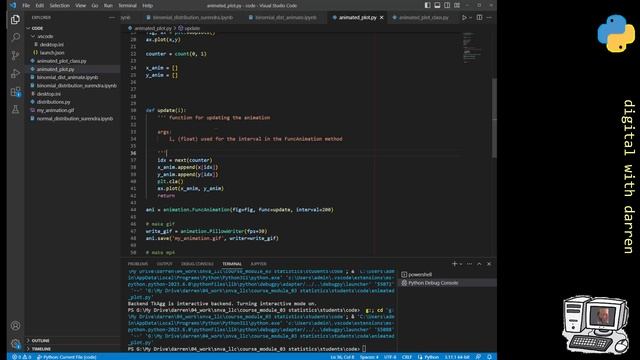The height and width of the screenshot is (360, 640).
Task: Open the Selection menu
Action: point(60,5)
